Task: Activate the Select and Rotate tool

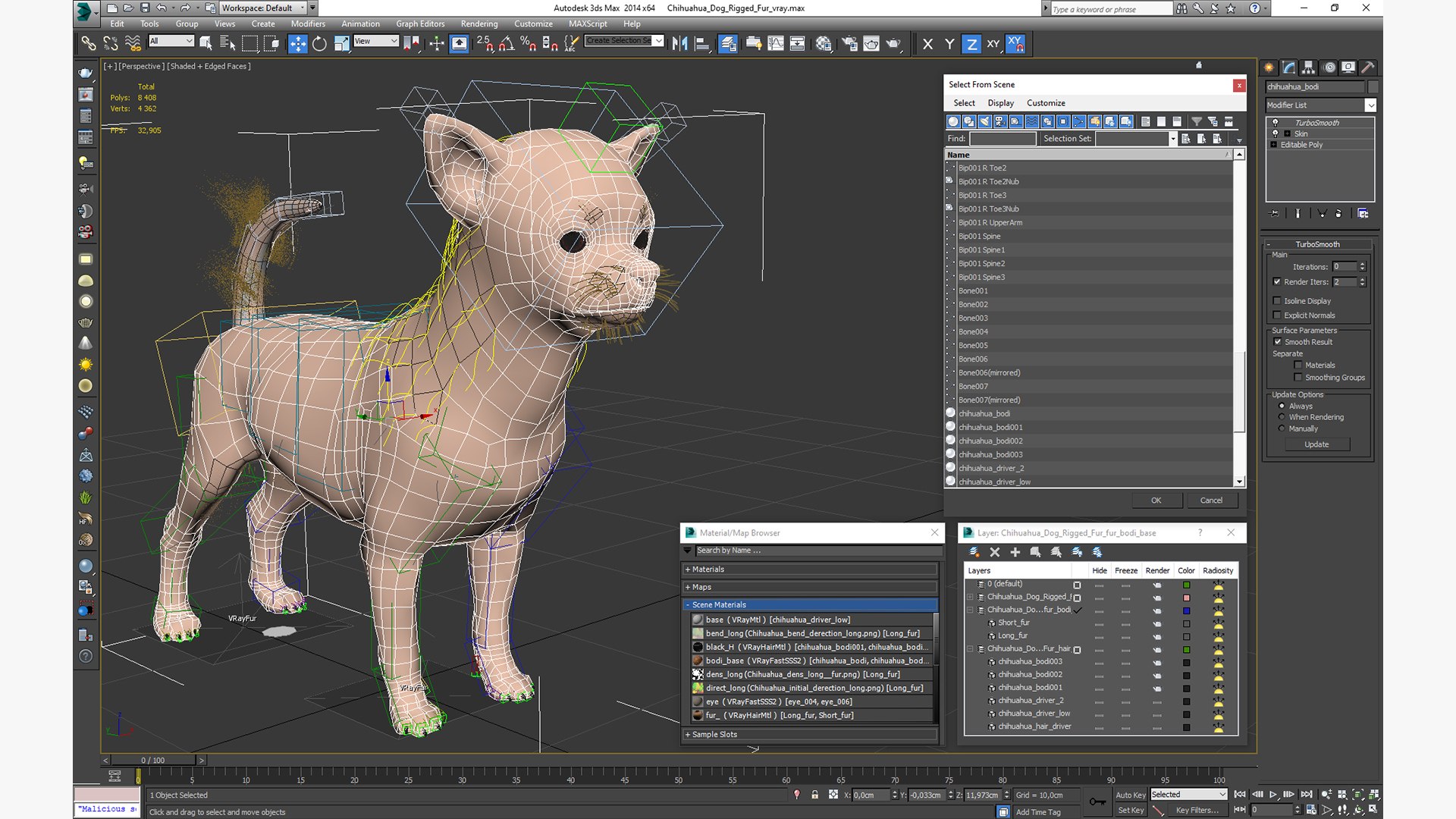Action: [319, 44]
